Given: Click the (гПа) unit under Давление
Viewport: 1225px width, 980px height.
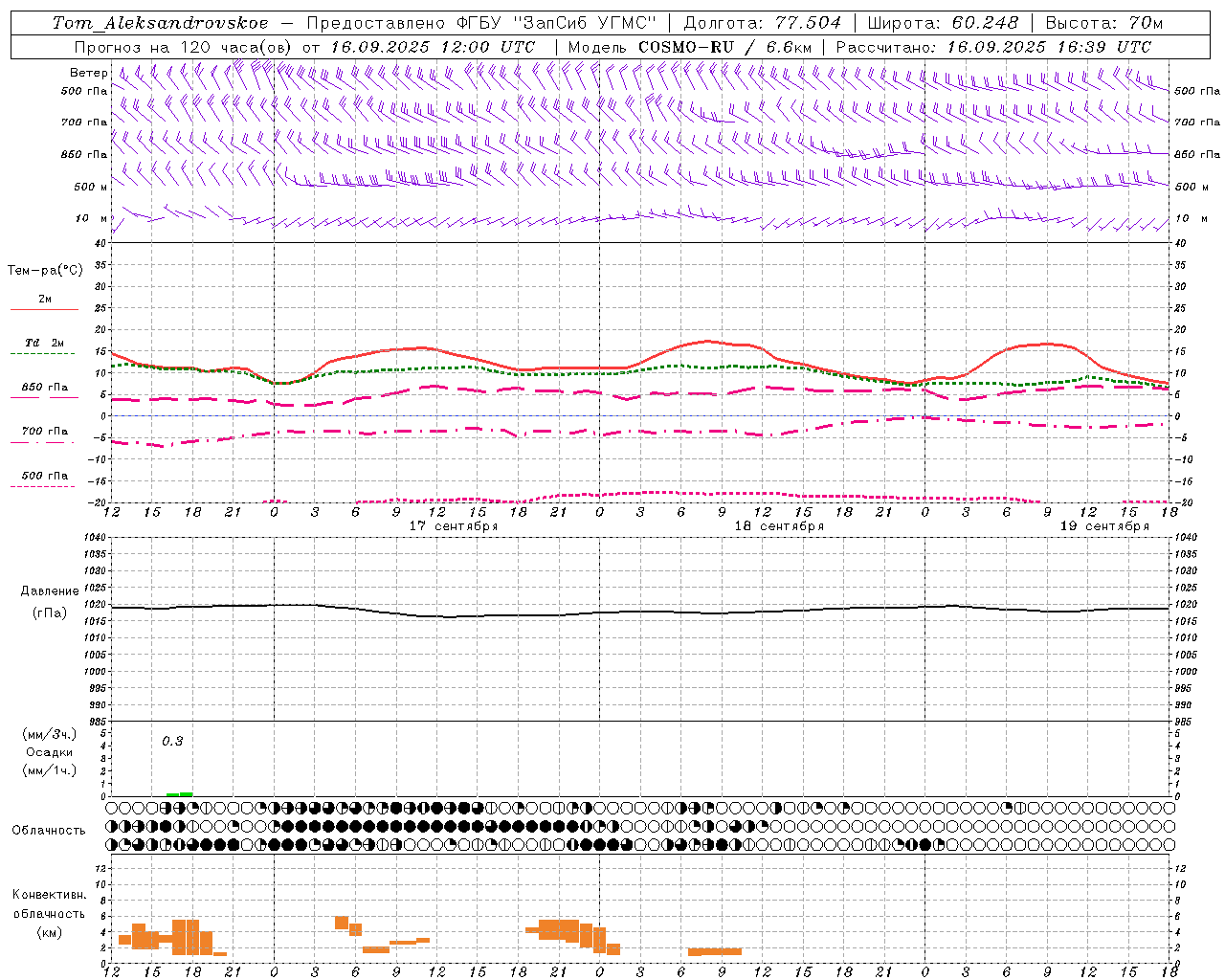Looking at the screenshot, I should point(50,613).
